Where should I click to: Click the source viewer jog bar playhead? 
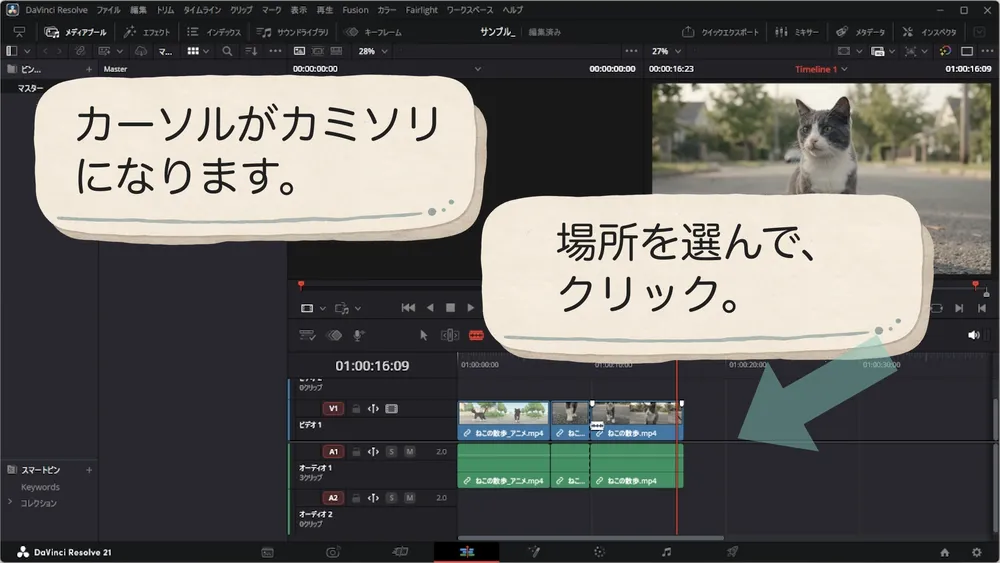point(301,285)
